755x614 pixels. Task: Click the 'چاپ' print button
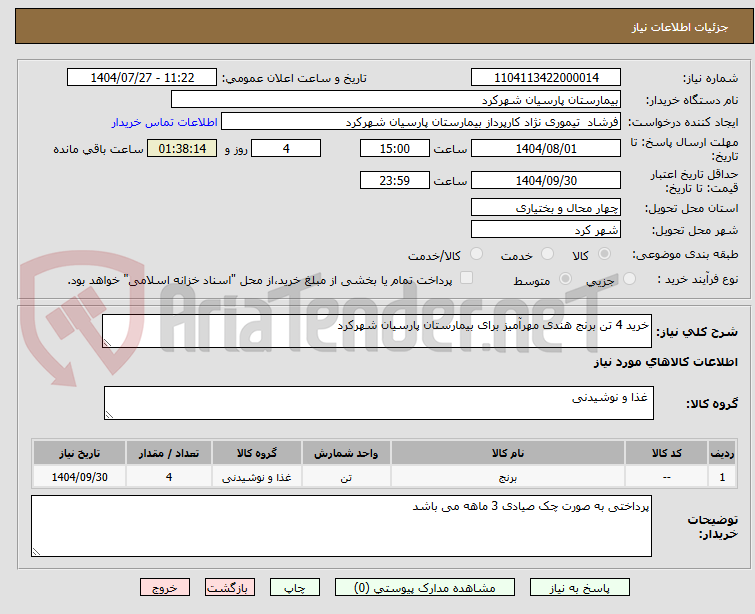click(295, 588)
